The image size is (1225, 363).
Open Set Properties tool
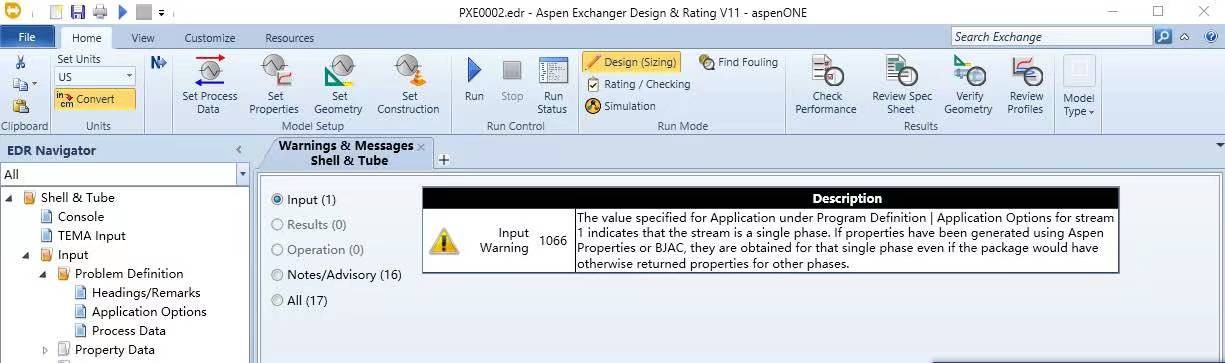(274, 85)
